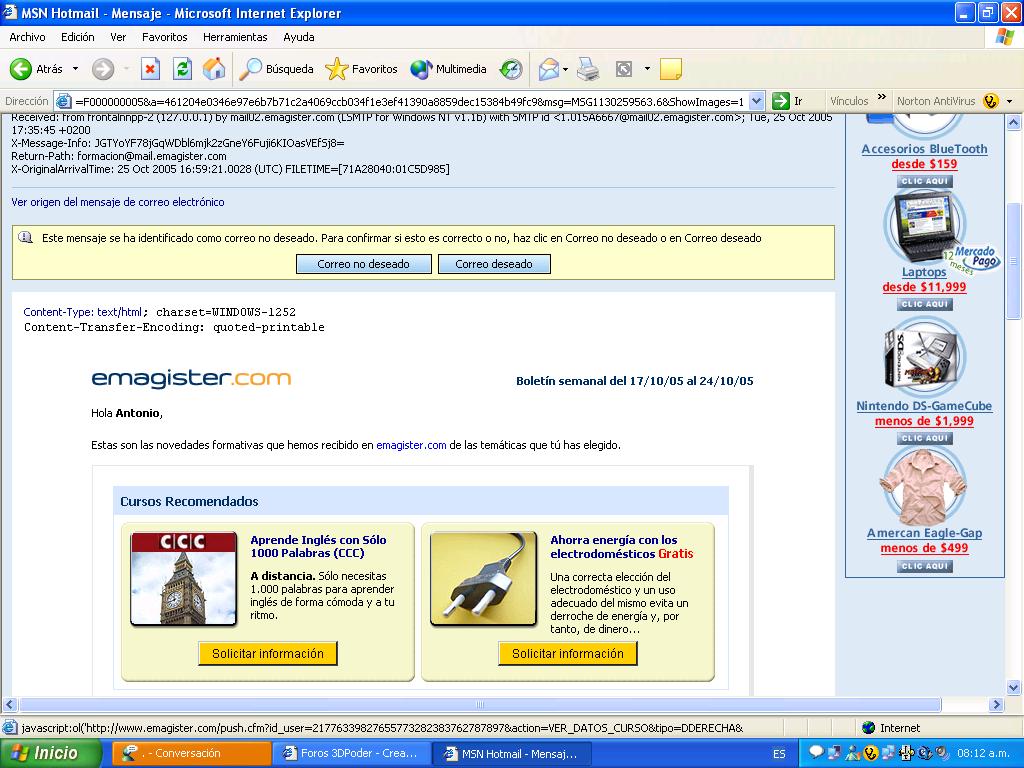Mark message as Correo deseado

click(494, 264)
